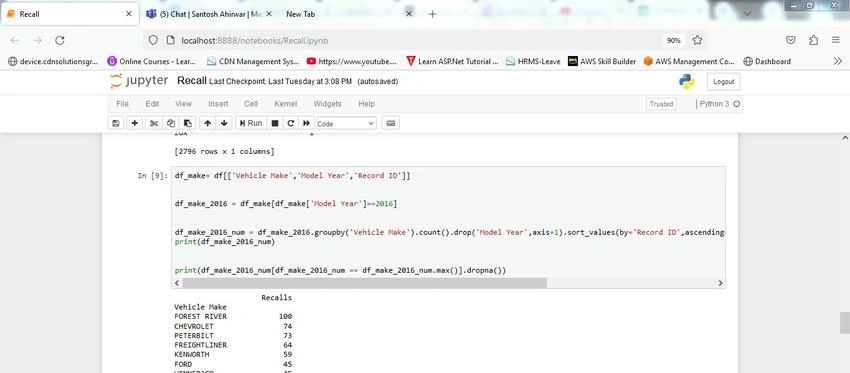Show more bookmarks chevron
Viewport: 850px width, 373px height.
tap(838, 61)
